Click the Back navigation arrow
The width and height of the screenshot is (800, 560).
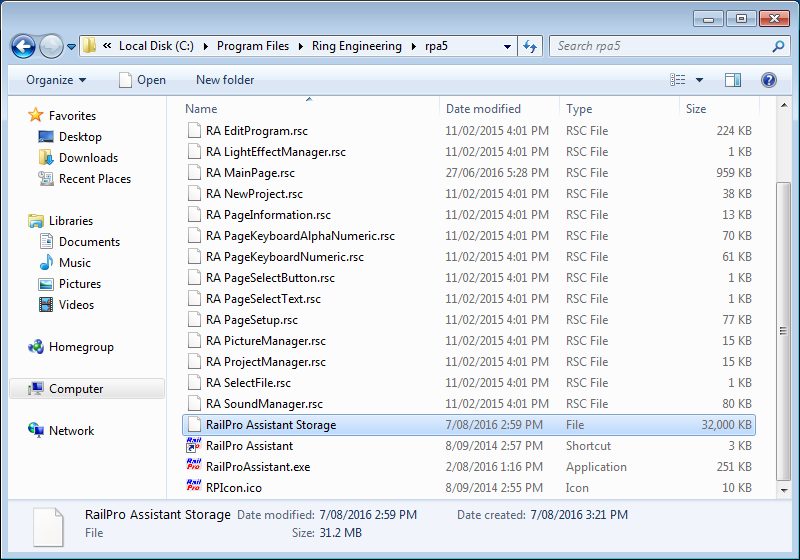(23, 46)
